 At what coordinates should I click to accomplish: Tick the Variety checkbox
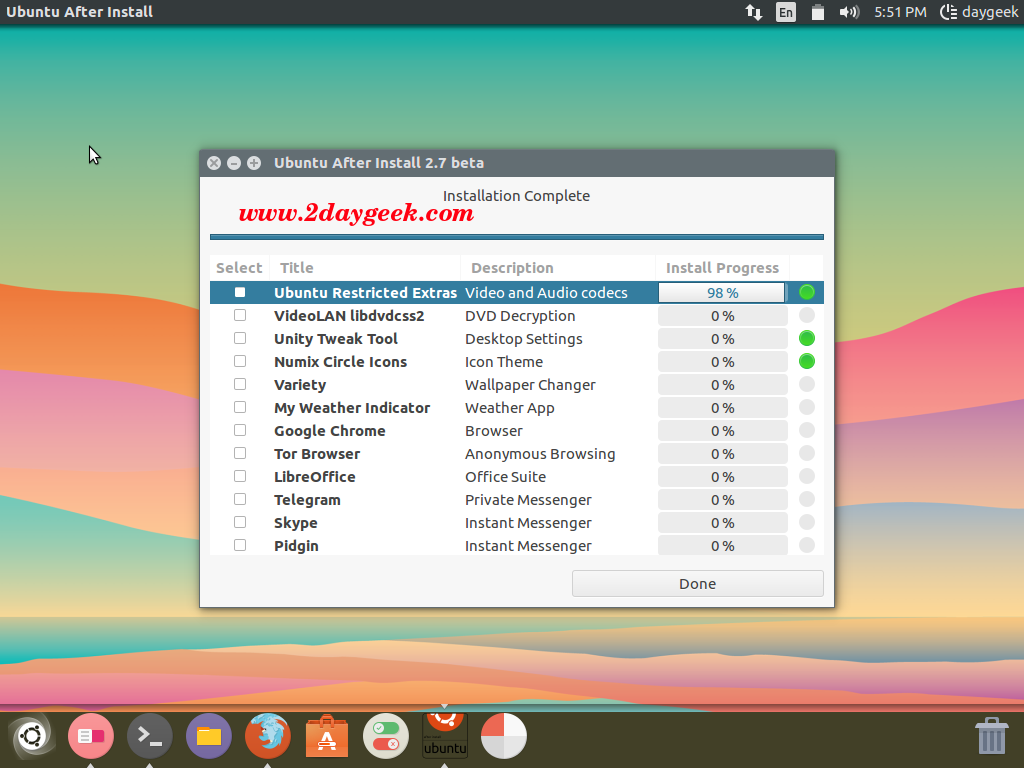[240, 384]
